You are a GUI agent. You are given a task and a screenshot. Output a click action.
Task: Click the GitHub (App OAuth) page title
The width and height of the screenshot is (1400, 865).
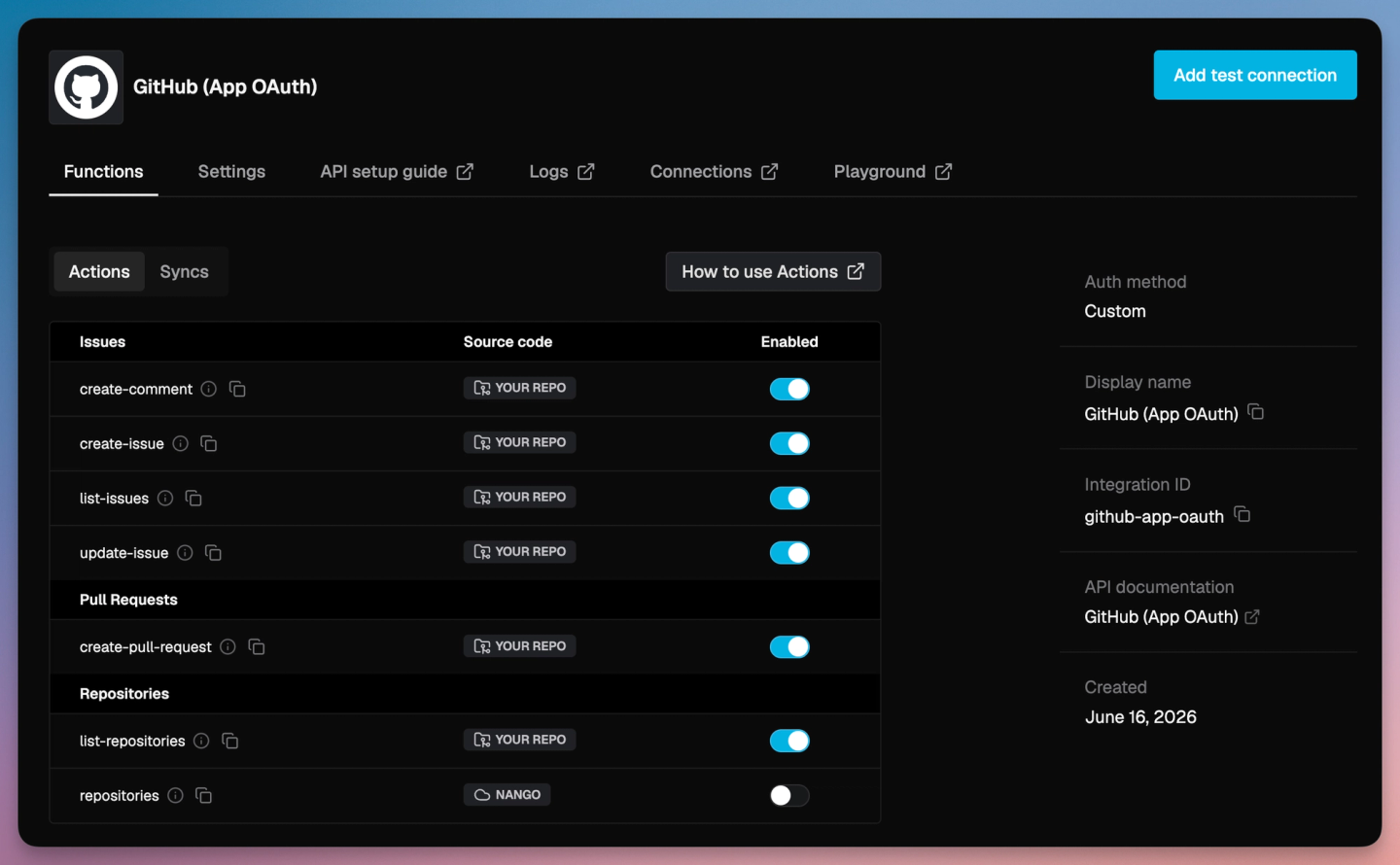pyautogui.click(x=225, y=86)
